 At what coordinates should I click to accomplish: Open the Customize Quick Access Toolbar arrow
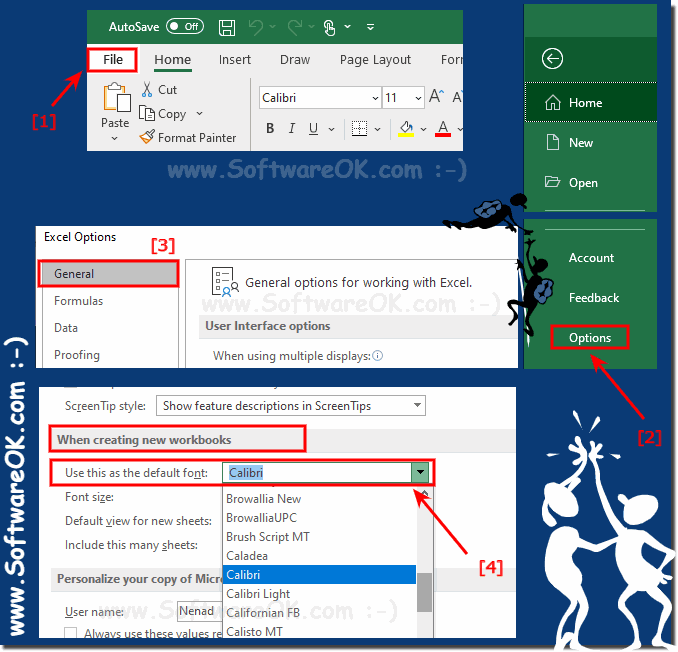coord(370,27)
